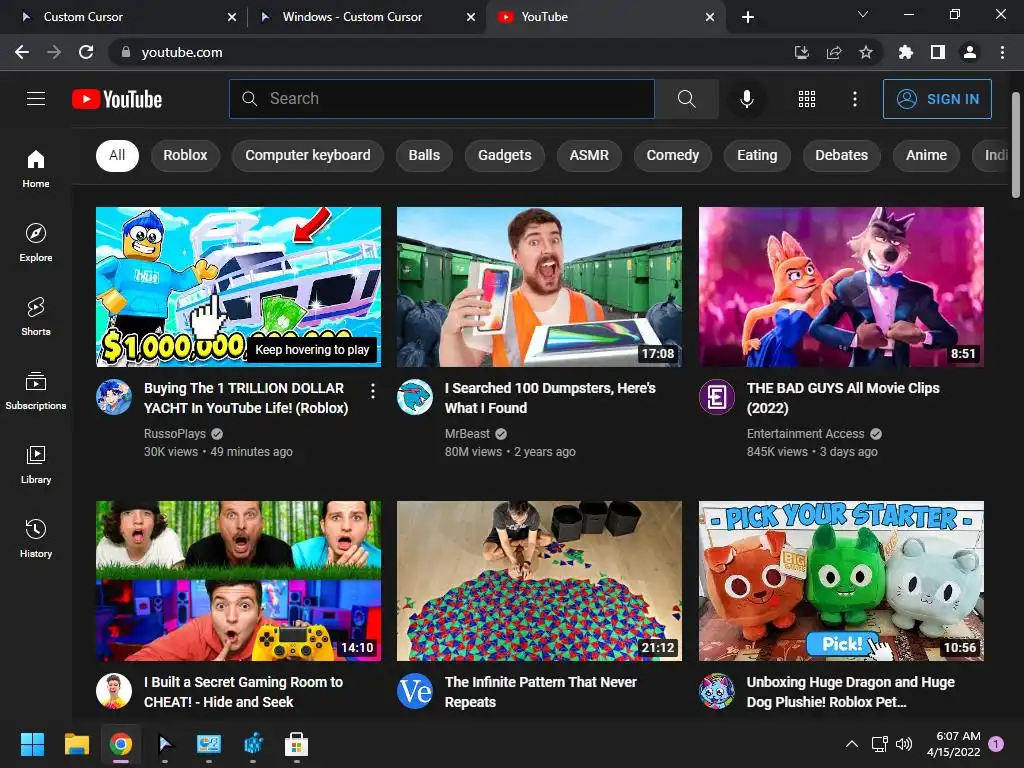The height and width of the screenshot is (768, 1024).
Task: Click the Ve channel avatar
Action: (x=415, y=691)
